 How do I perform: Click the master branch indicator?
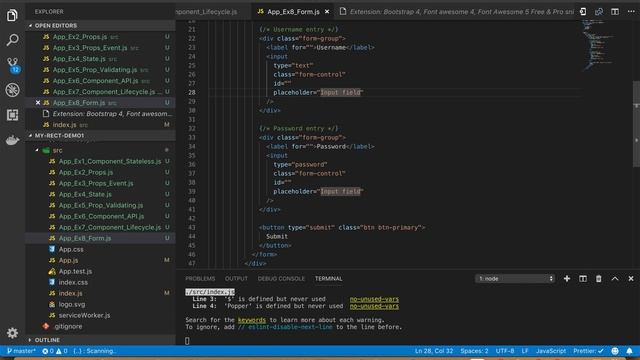tap(21, 351)
